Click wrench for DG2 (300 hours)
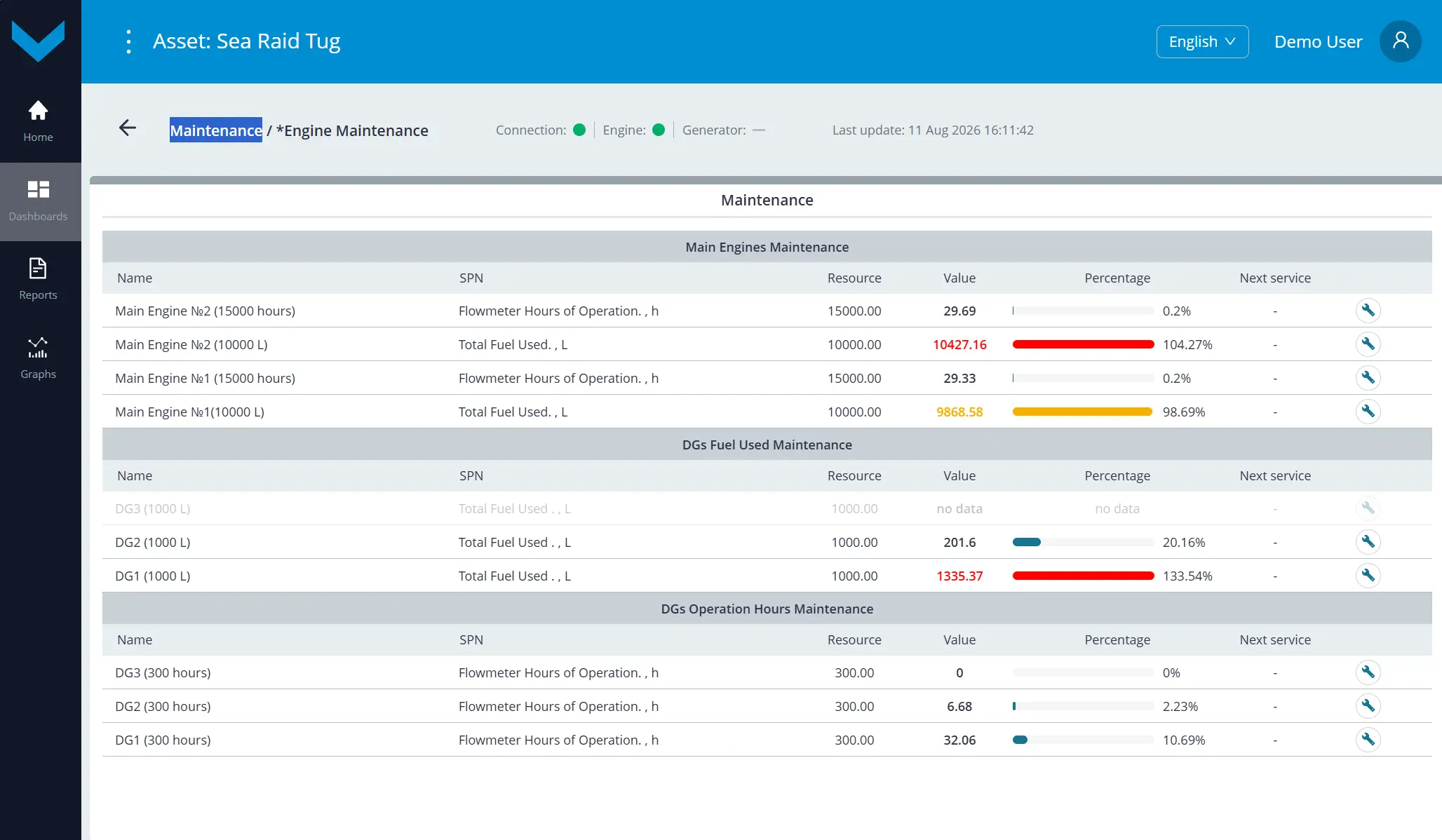 click(1368, 706)
